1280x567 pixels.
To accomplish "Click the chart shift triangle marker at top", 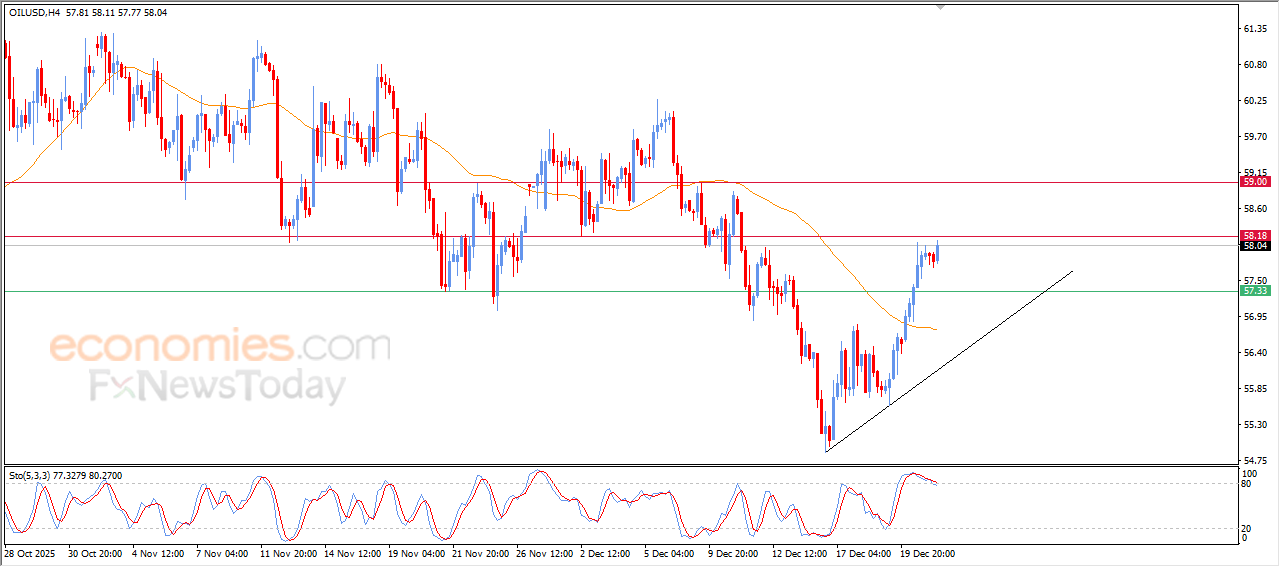I will tap(940, 6).
